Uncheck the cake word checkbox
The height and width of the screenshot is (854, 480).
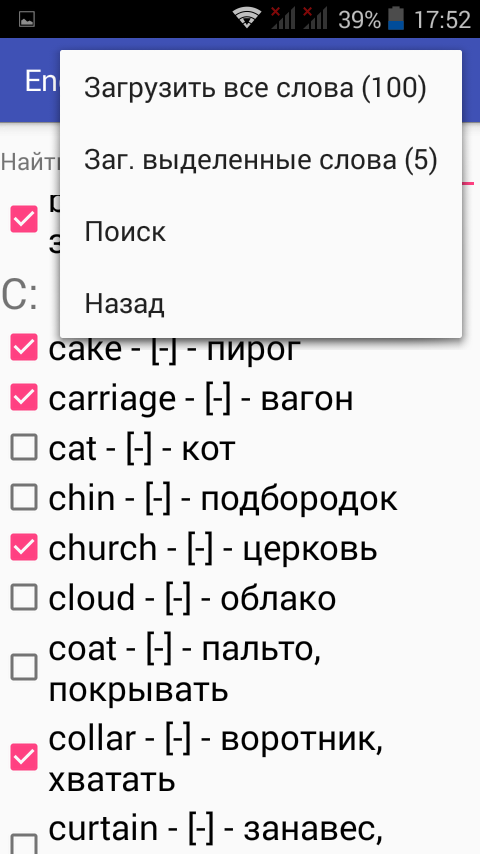coord(24,347)
